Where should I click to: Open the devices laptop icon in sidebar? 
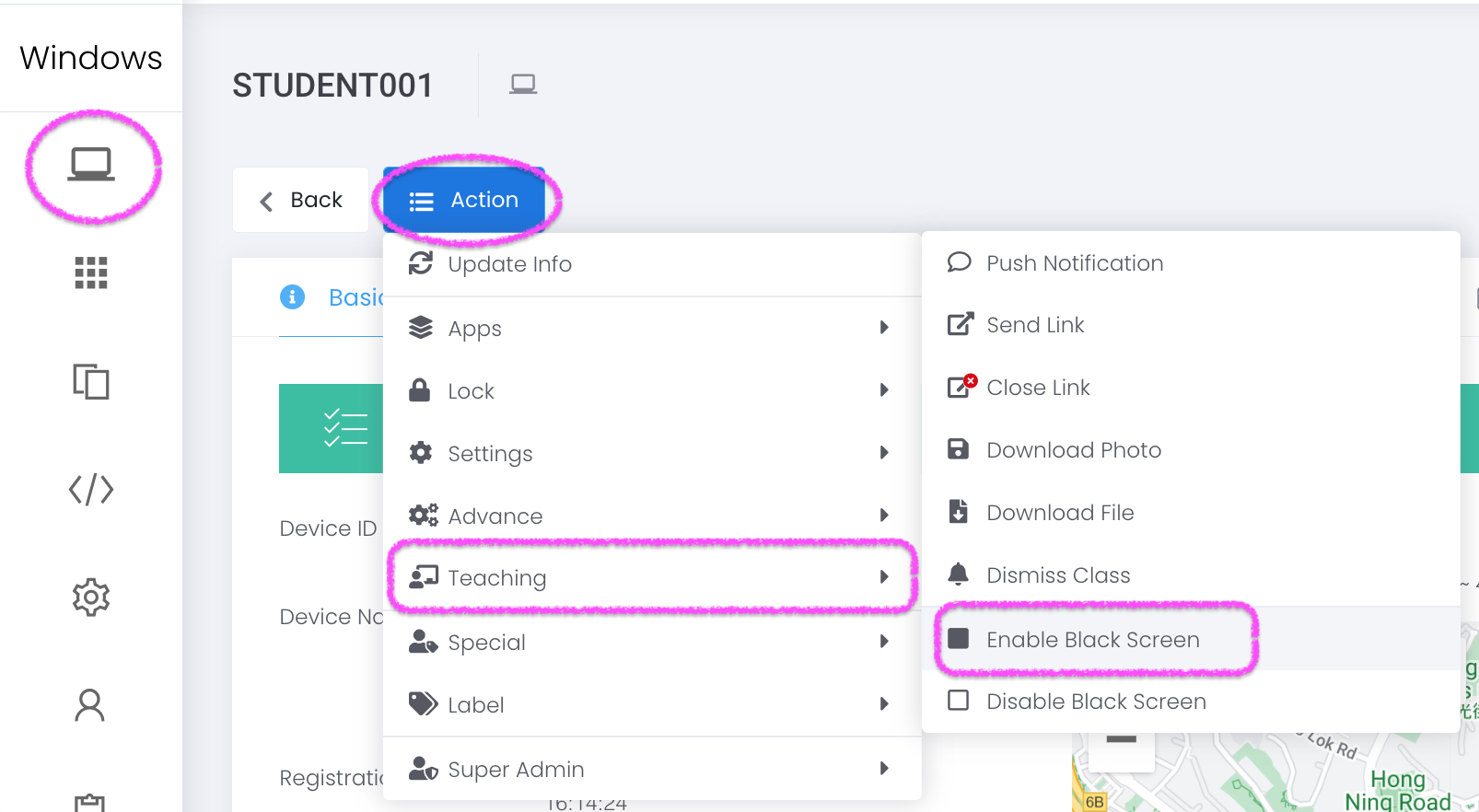pyautogui.click(x=91, y=165)
